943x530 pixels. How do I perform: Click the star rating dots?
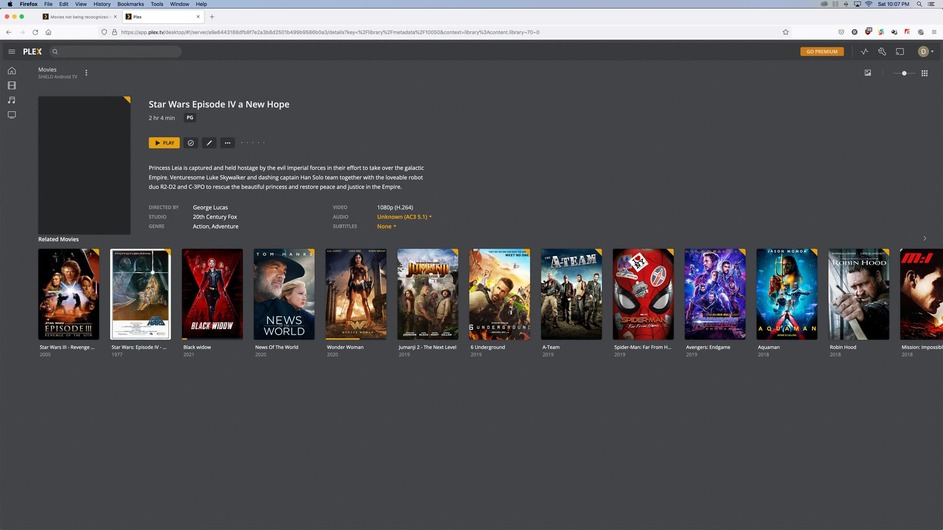tap(253, 143)
